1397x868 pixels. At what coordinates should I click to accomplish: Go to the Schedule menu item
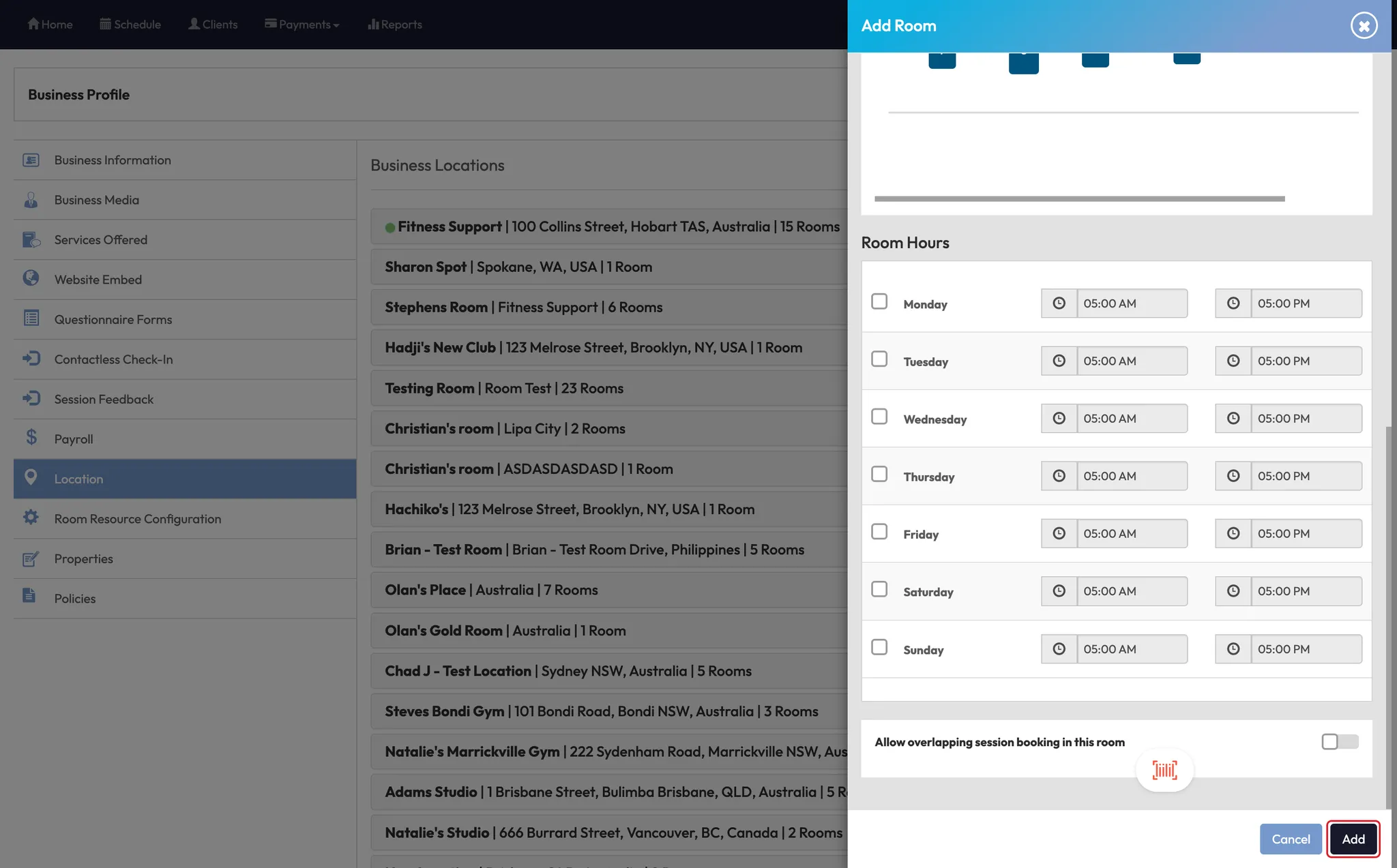pos(130,25)
